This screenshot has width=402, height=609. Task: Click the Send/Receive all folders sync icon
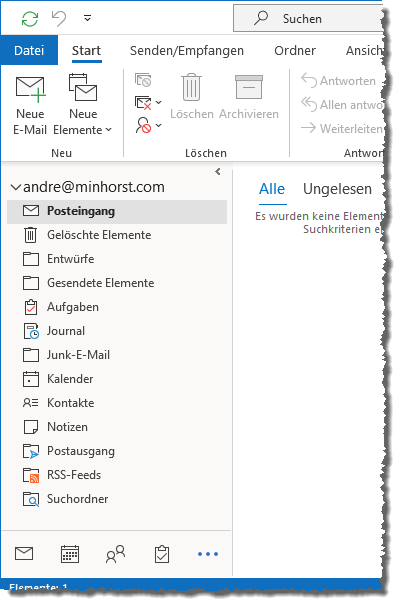tap(30, 18)
